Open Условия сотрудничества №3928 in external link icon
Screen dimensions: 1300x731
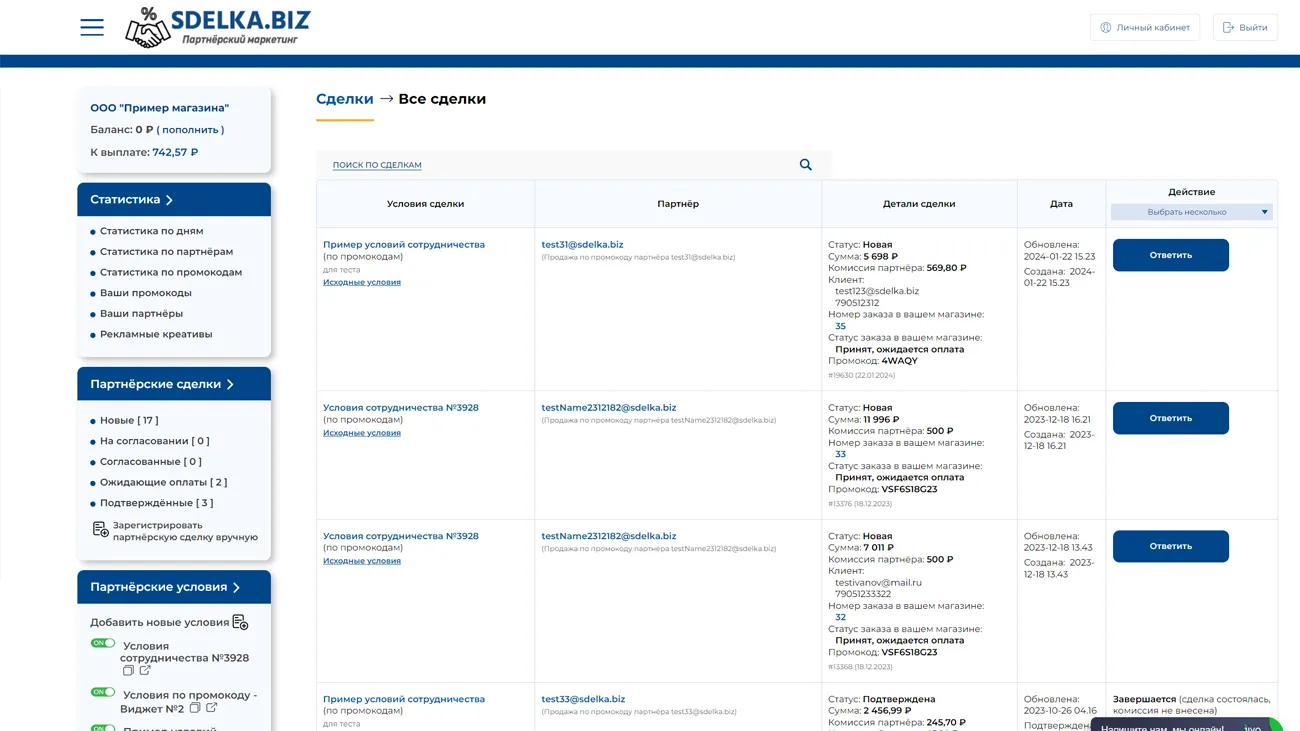[145, 671]
